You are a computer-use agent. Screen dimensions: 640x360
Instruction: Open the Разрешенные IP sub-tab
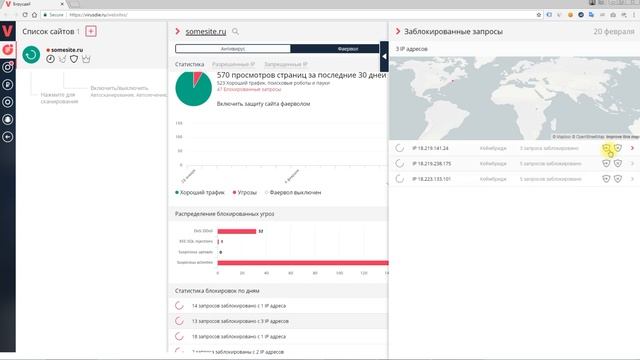(x=233, y=64)
